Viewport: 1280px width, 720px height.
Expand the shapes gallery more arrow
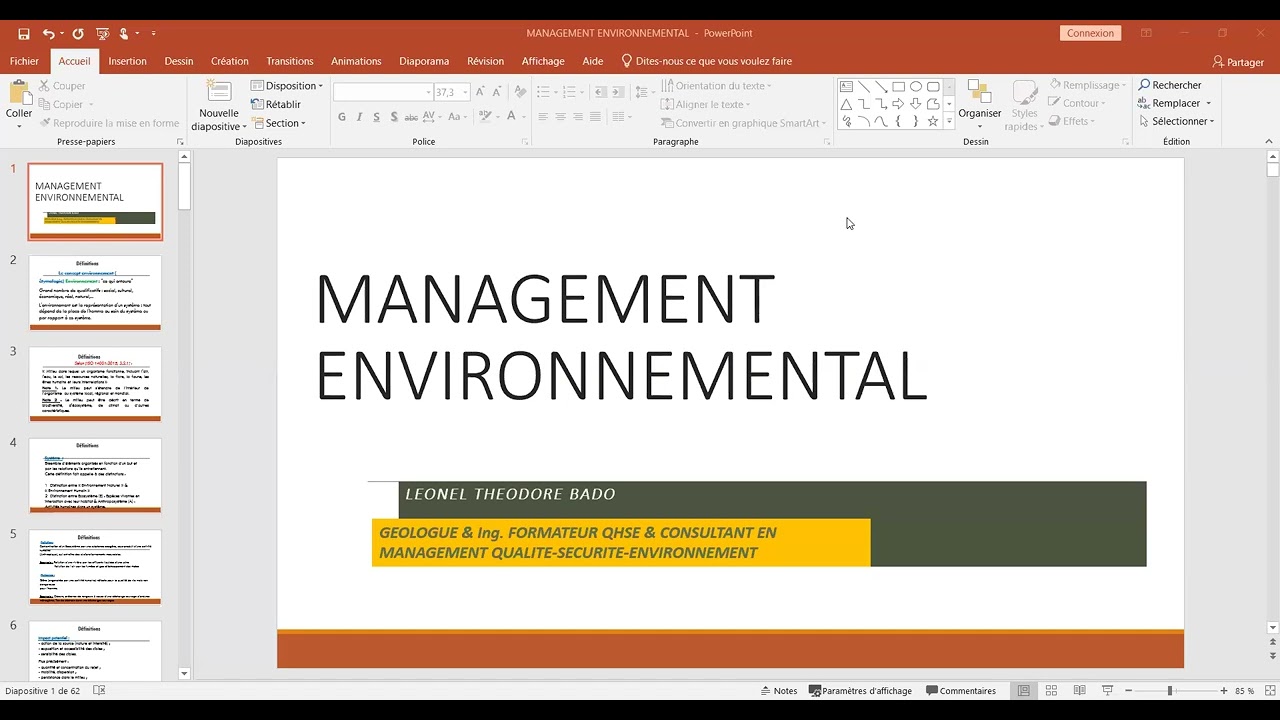[949, 121]
